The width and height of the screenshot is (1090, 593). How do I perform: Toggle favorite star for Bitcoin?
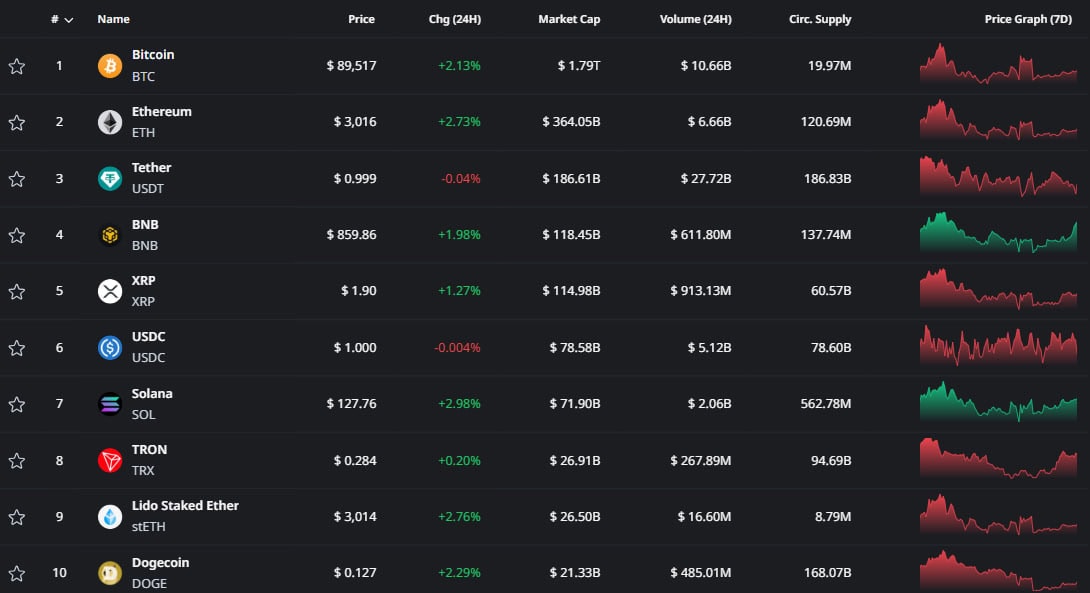[x=17, y=66]
